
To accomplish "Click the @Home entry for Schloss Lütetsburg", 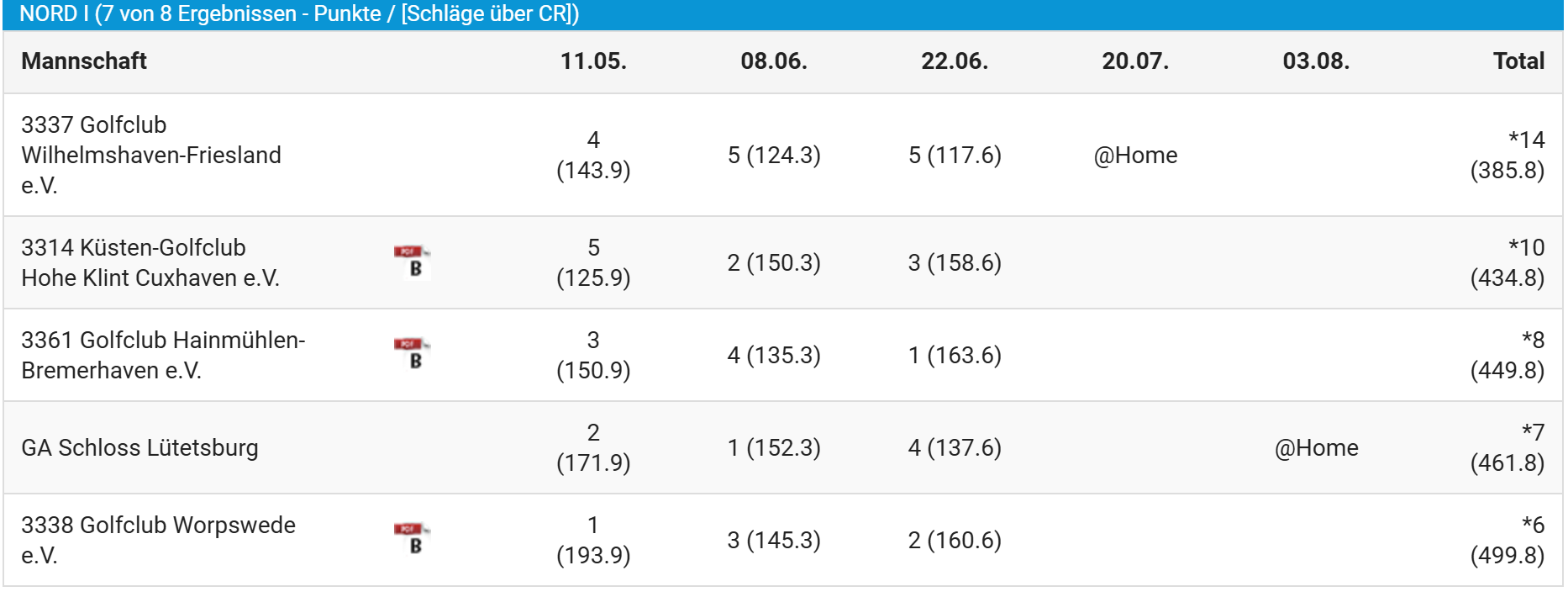I will click(x=1316, y=448).
